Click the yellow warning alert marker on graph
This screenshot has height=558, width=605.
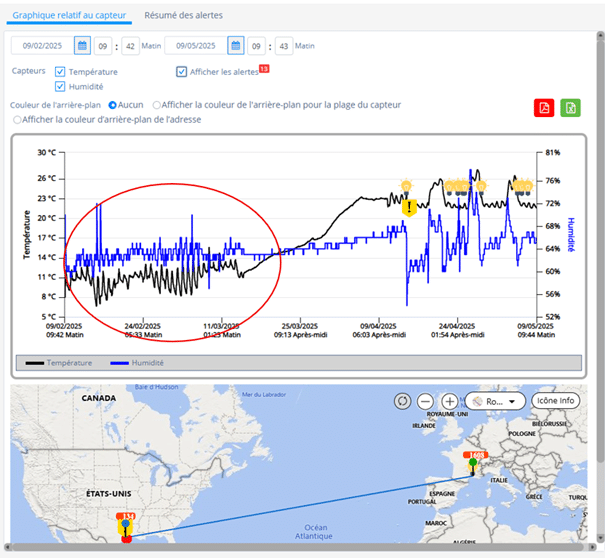point(409,207)
